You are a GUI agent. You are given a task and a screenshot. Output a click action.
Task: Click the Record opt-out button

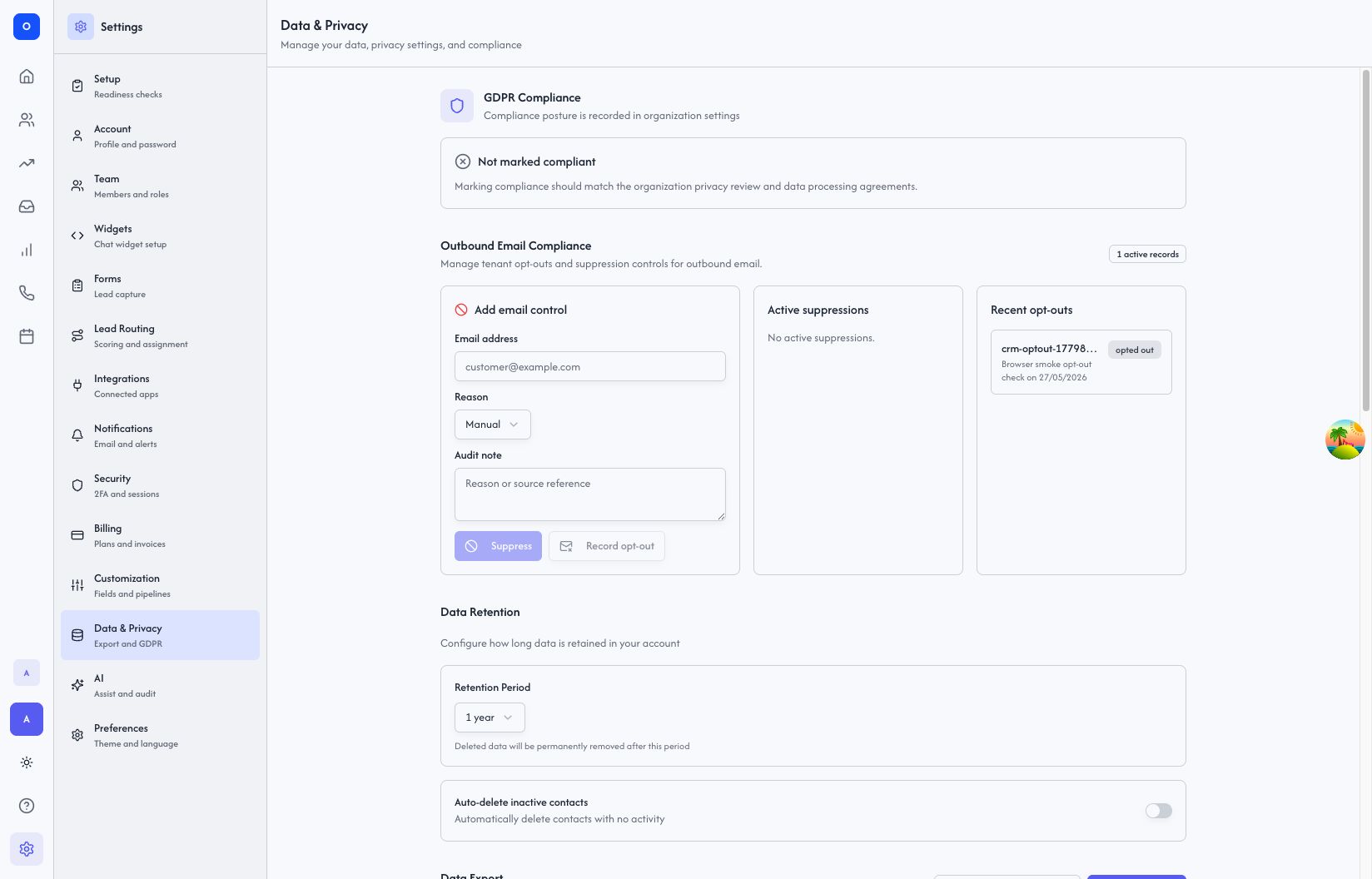point(607,546)
